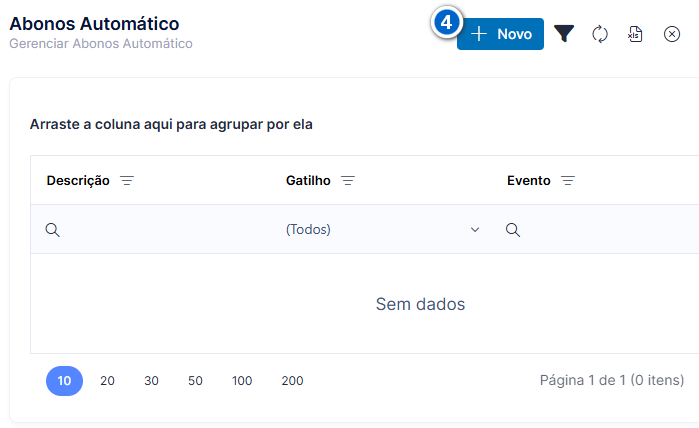Image resolution: width=699 pixels, height=428 pixels.
Task: Expand the Gatilho (Todos) dropdown
Action: pyautogui.click(x=383, y=230)
